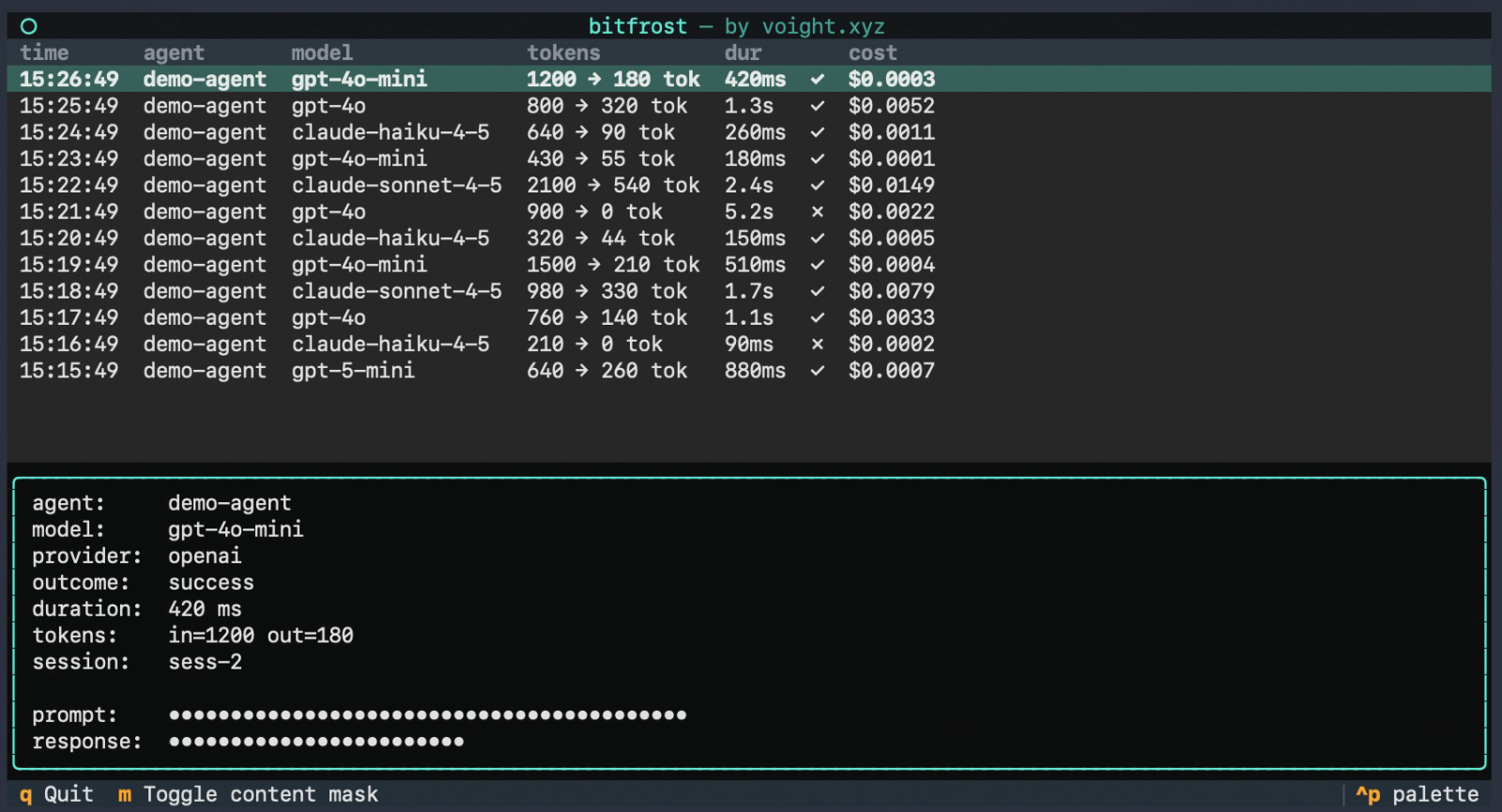Click the masked response dots in the detail panel
Image resolution: width=1502 pixels, height=812 pixels.
click(x=315, y=742)
